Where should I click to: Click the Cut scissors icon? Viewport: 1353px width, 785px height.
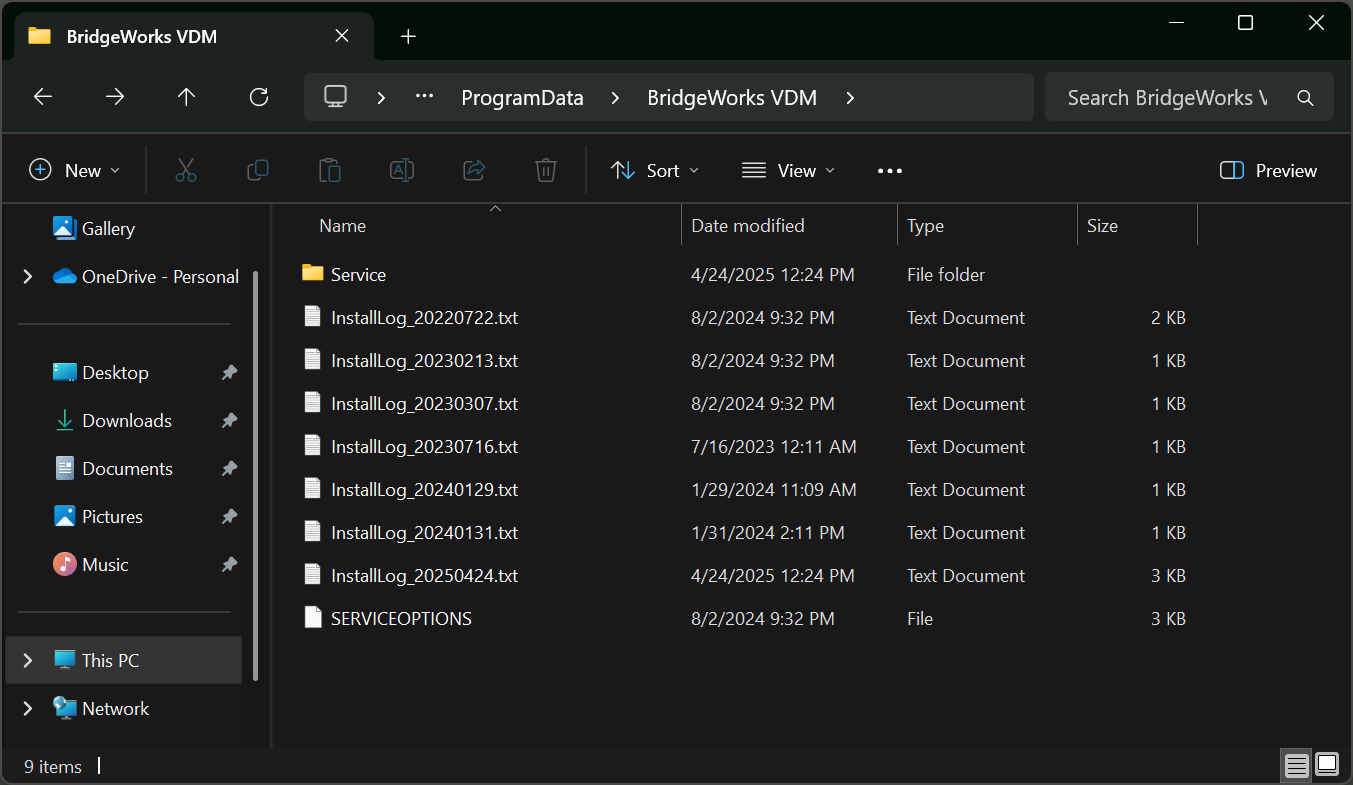[x=186, y=170]
